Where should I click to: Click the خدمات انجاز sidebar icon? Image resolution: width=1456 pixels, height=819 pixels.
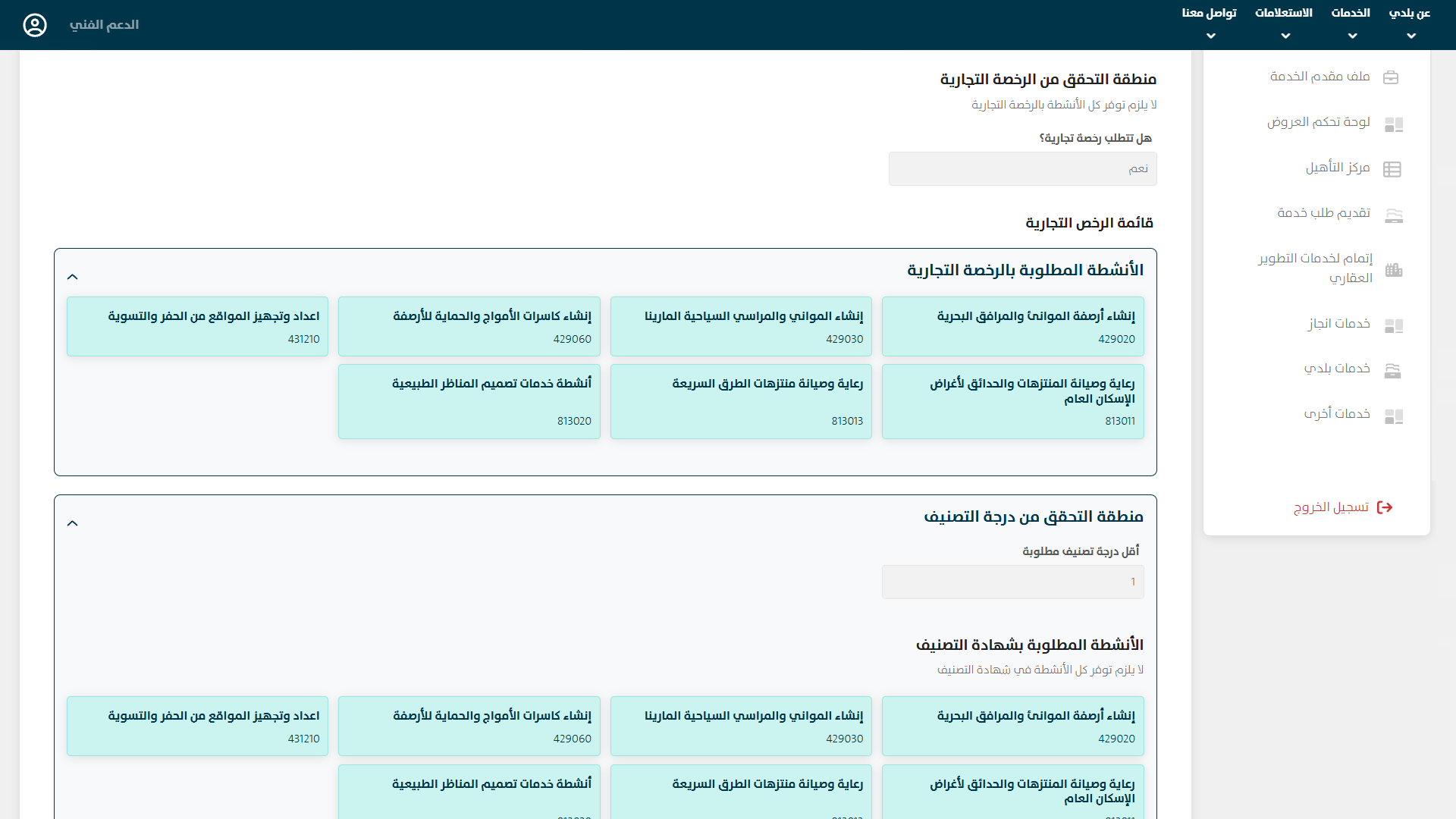pyautogui.click(x=1393, y=325)
